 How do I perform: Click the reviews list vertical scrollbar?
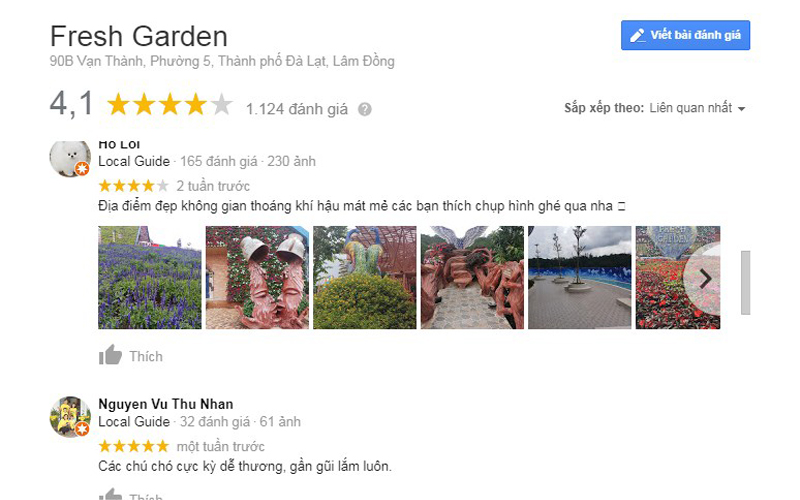point(745,283)
